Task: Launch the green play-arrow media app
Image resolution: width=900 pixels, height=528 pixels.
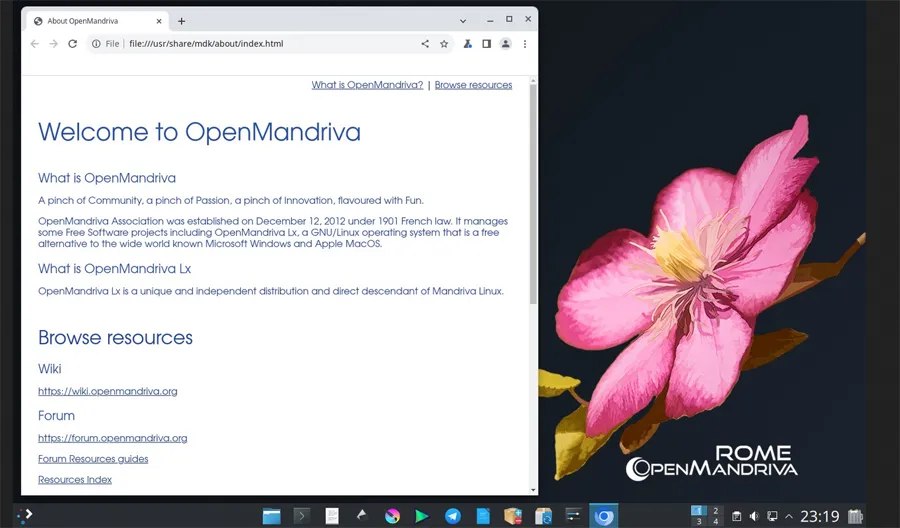Action: (422, 516)
